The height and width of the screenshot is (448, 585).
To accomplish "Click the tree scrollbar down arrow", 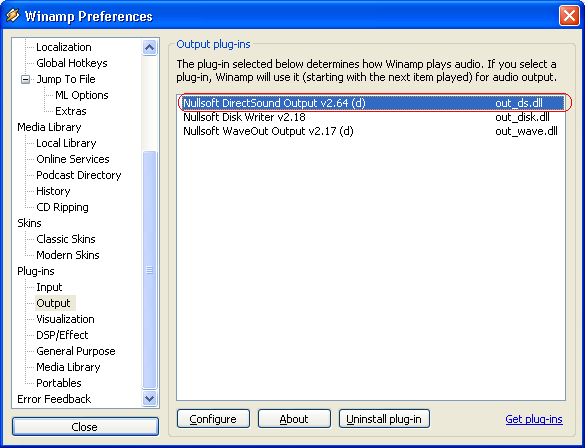I will pos(150,398).
